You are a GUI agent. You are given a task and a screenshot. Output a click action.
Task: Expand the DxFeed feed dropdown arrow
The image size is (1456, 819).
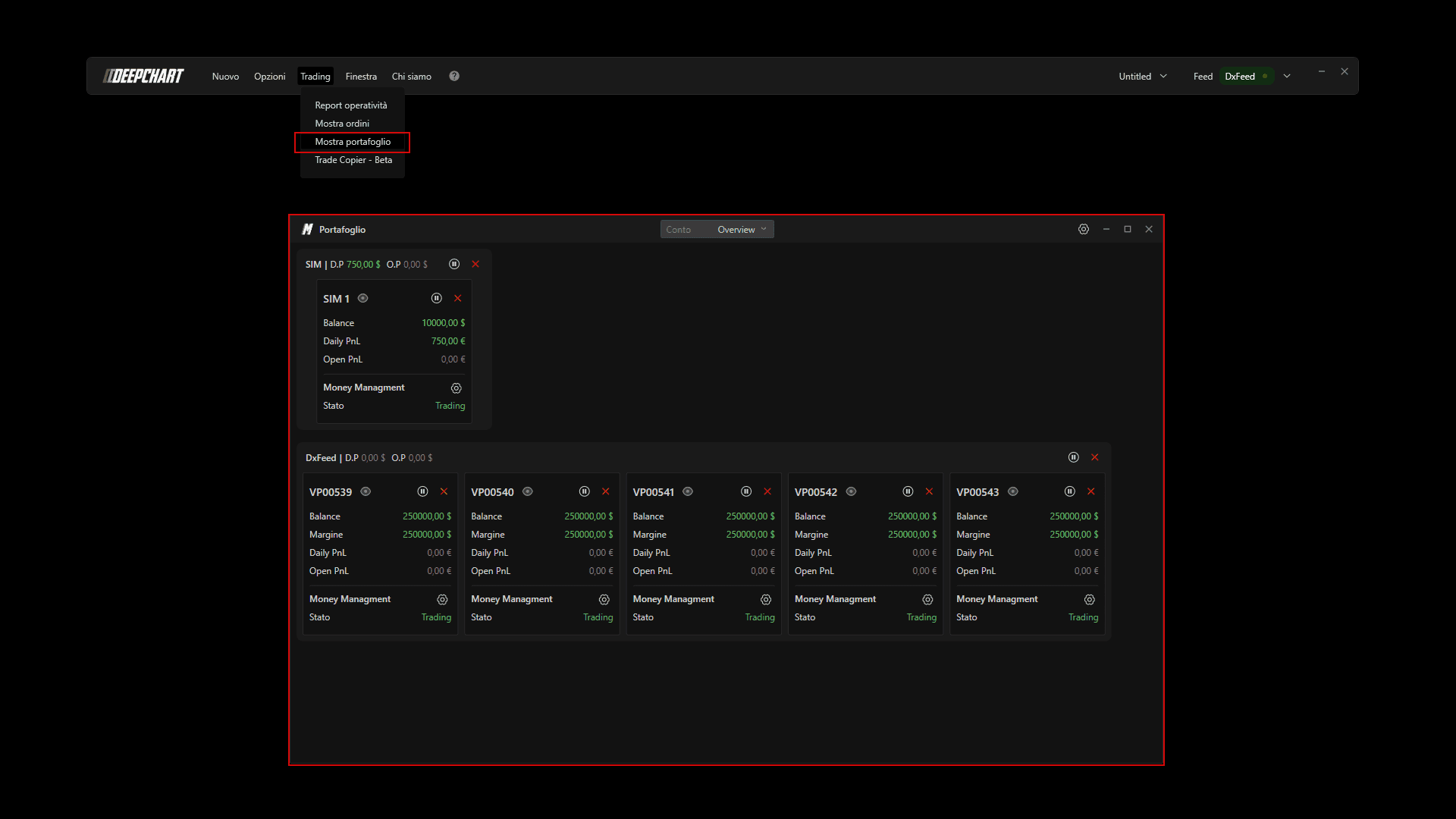(x=1287, y=76)
